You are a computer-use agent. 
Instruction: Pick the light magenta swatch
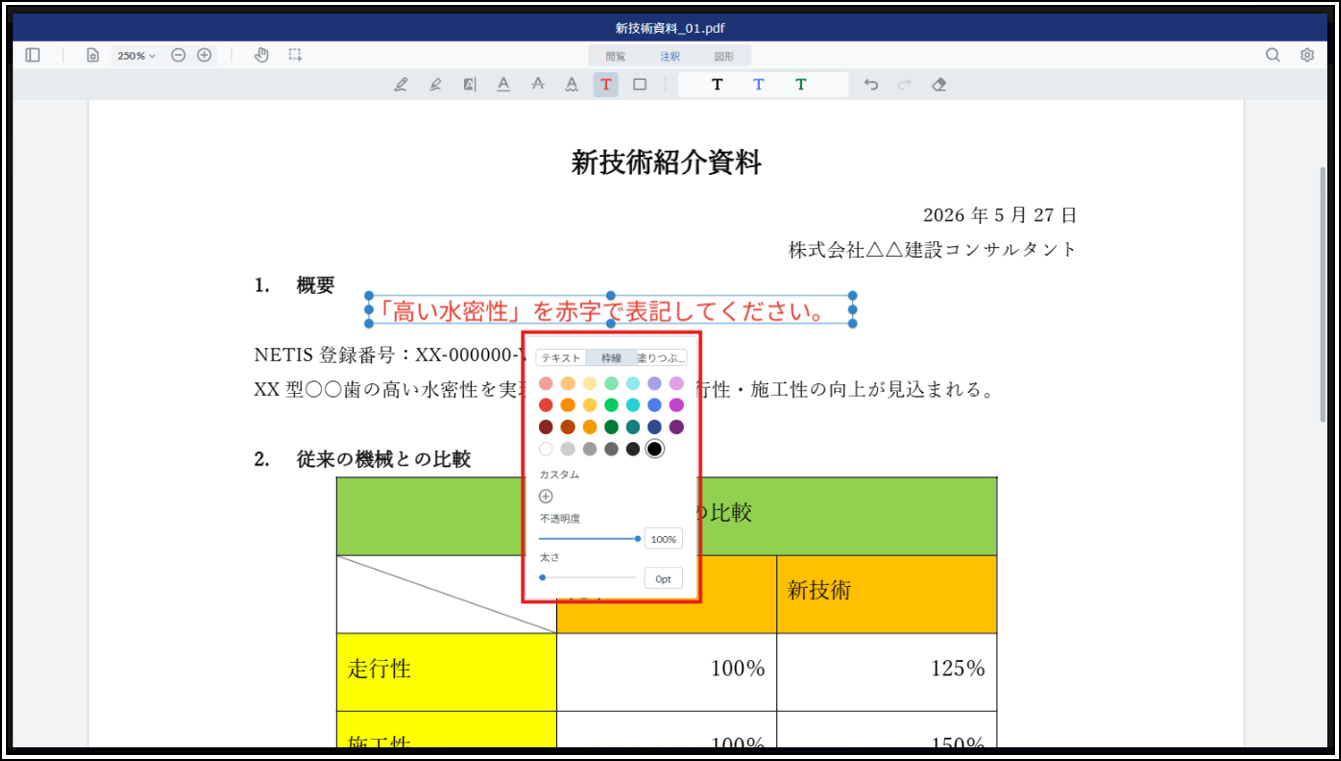tap(677, 383)
